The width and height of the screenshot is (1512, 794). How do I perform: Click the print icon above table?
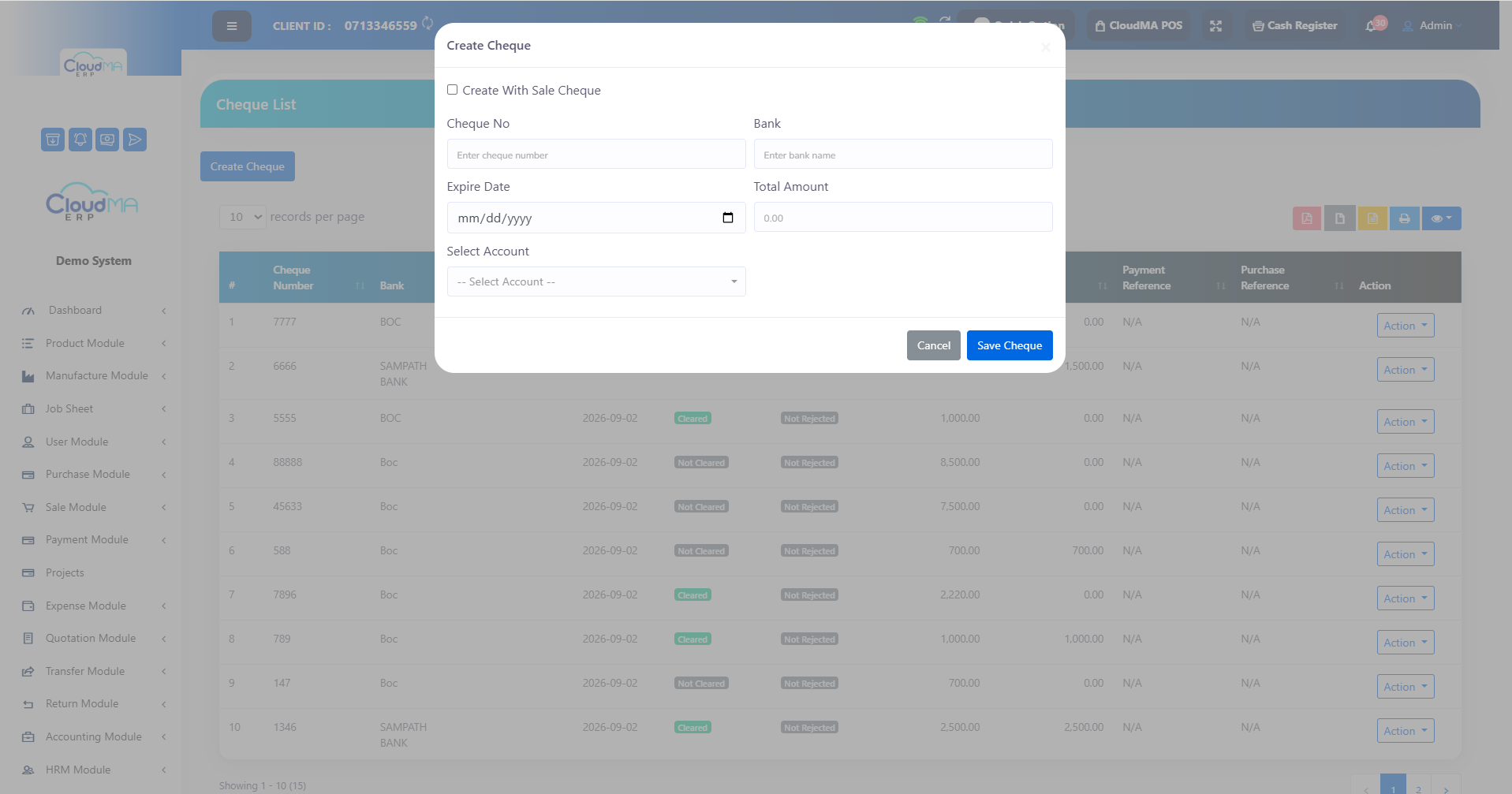[1405, 218]
